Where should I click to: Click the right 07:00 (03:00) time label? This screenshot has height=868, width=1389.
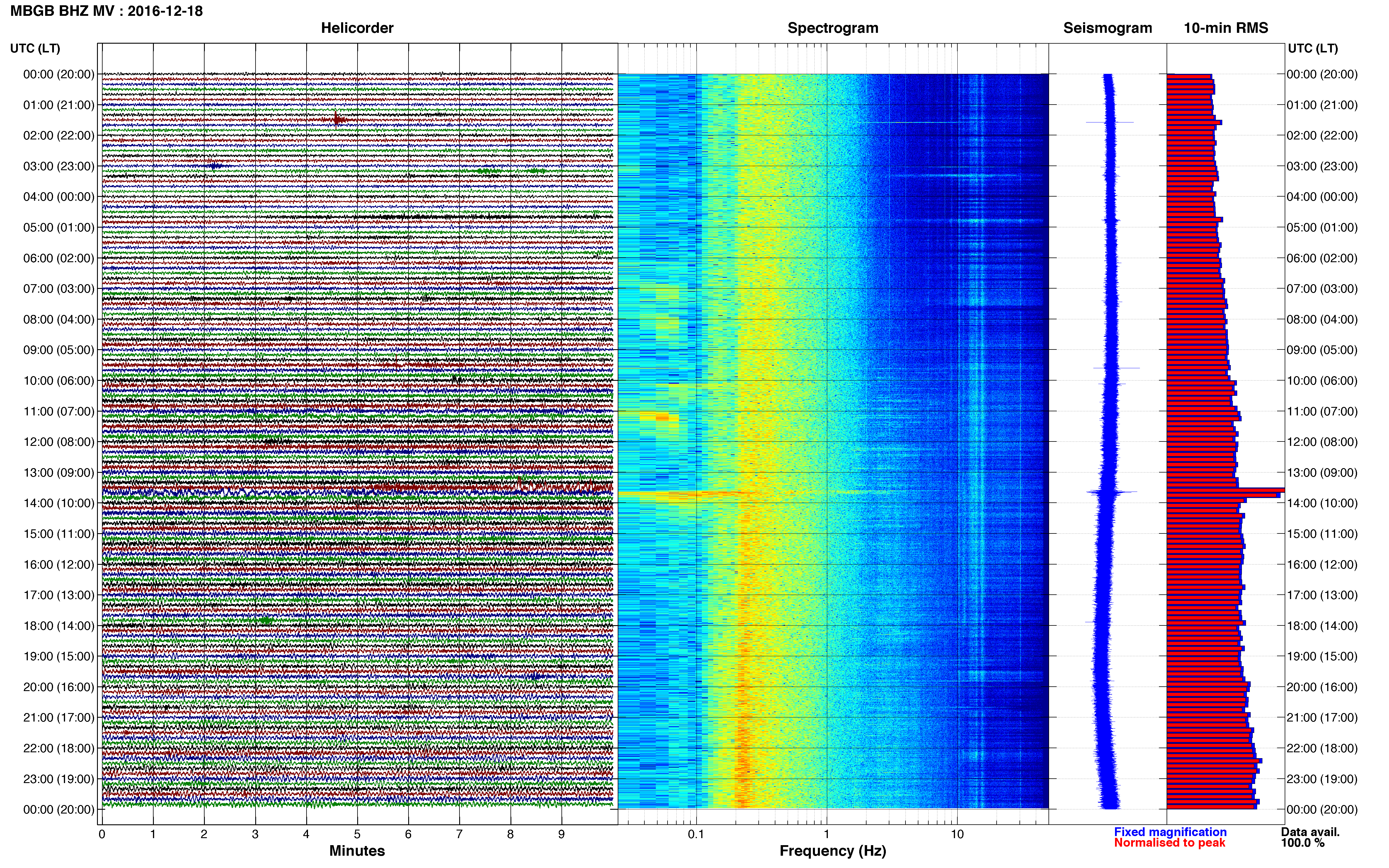pyautogui.click(x=1322, y=289)
